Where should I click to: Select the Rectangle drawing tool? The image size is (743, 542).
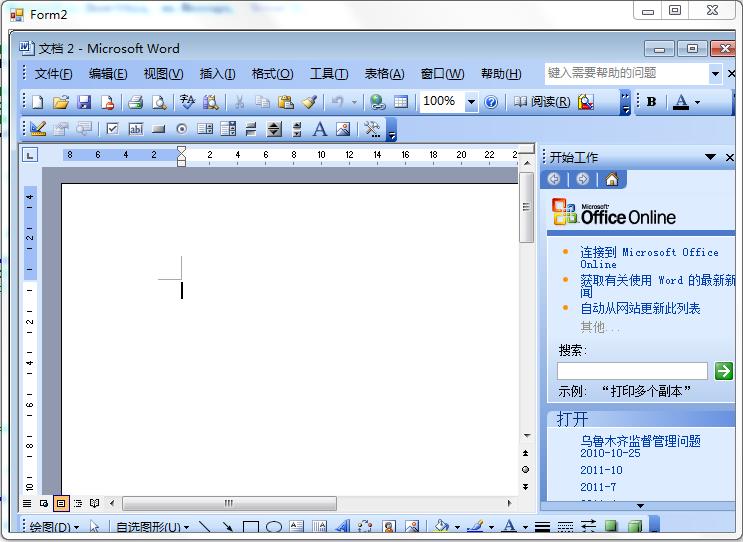coord(251,526)
